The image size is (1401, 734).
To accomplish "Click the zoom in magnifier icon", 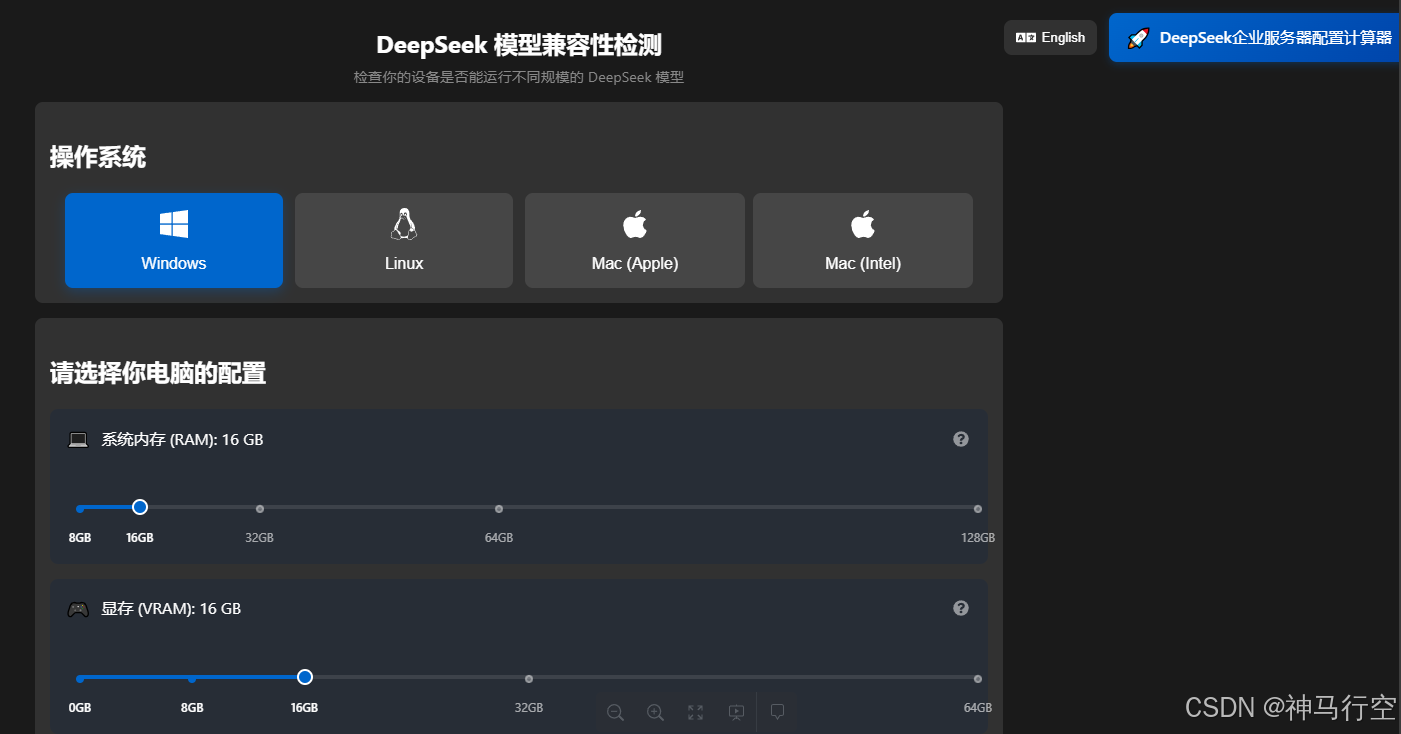I will [x=655, y=712].
